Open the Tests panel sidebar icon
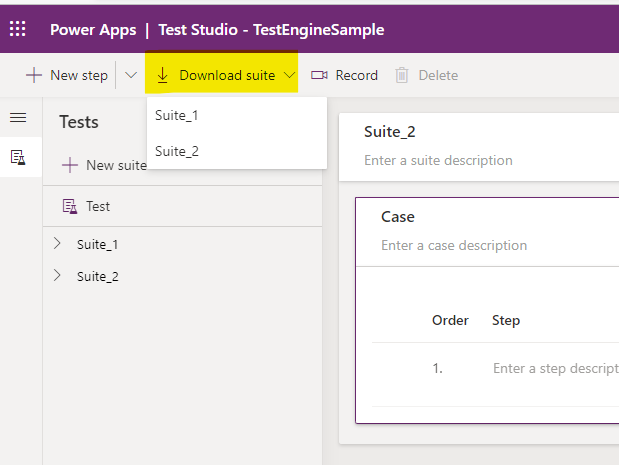Image resolution: width=619 pixels, height=465 pixels. [x=18, y=157]
